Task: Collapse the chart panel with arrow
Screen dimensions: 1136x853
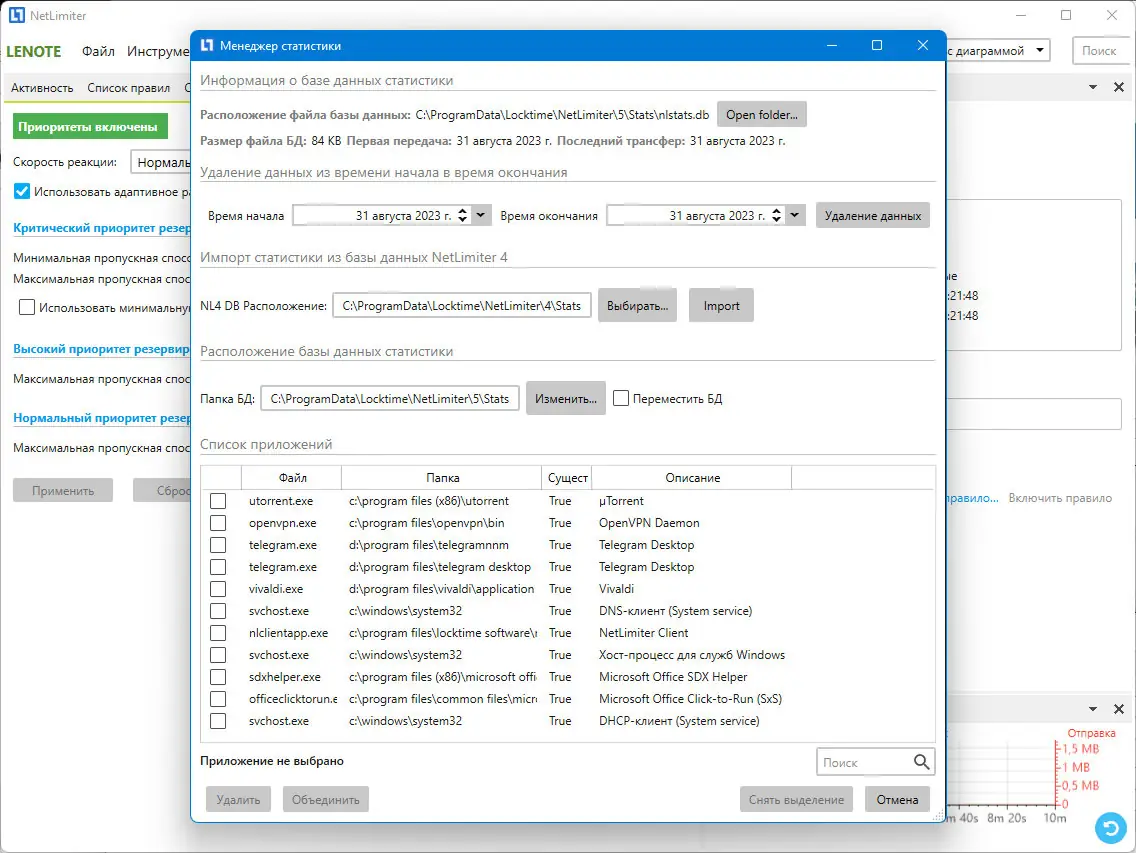Action: pyautogui.click(x=1093, y=709)
